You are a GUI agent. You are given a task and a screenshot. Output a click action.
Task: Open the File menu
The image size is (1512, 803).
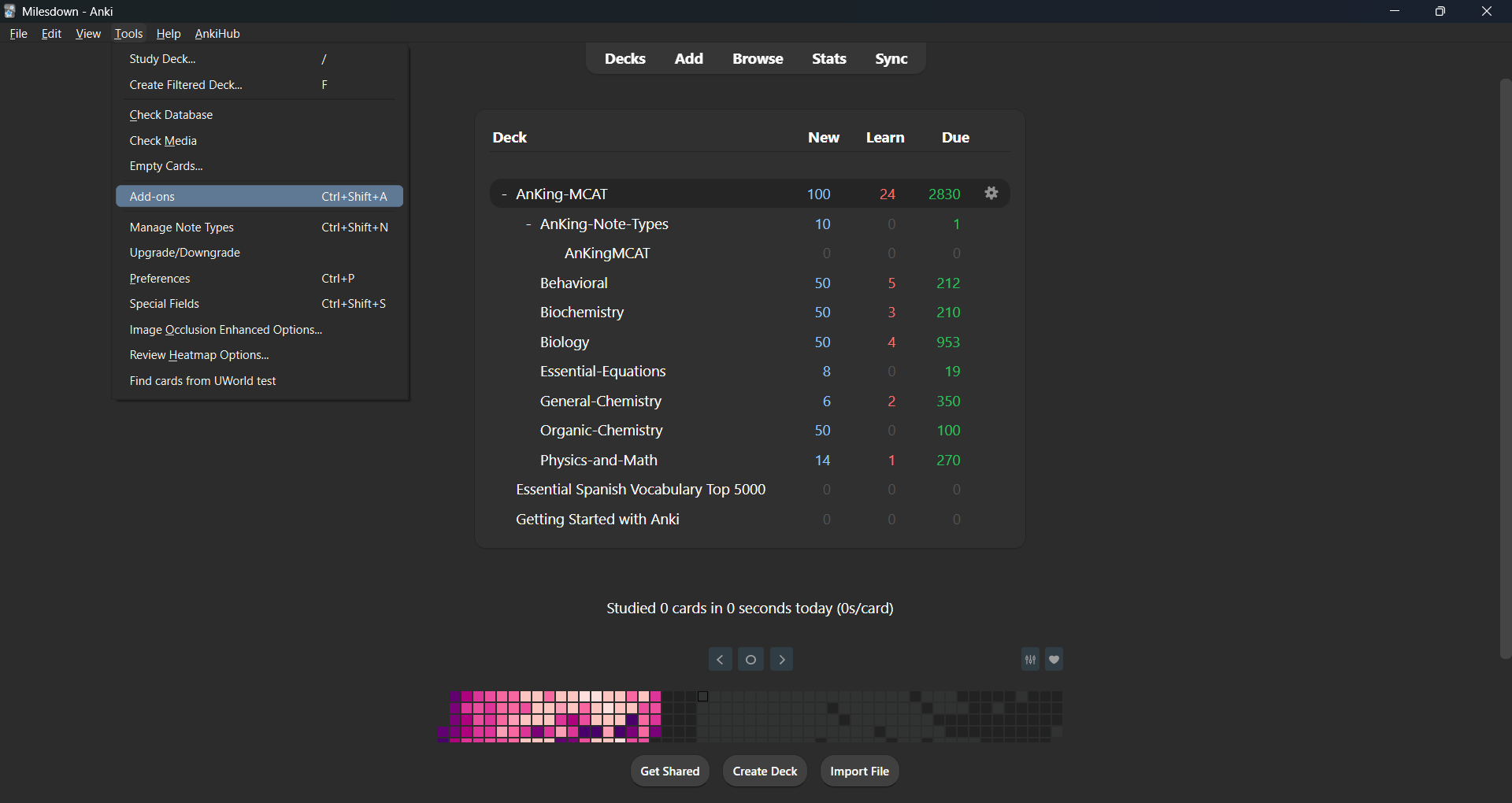18,34
